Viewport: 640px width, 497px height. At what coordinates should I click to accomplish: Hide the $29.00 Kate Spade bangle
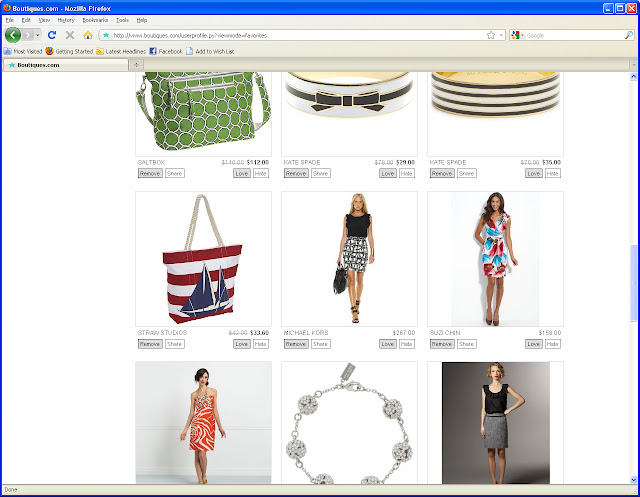click(407, 173)
